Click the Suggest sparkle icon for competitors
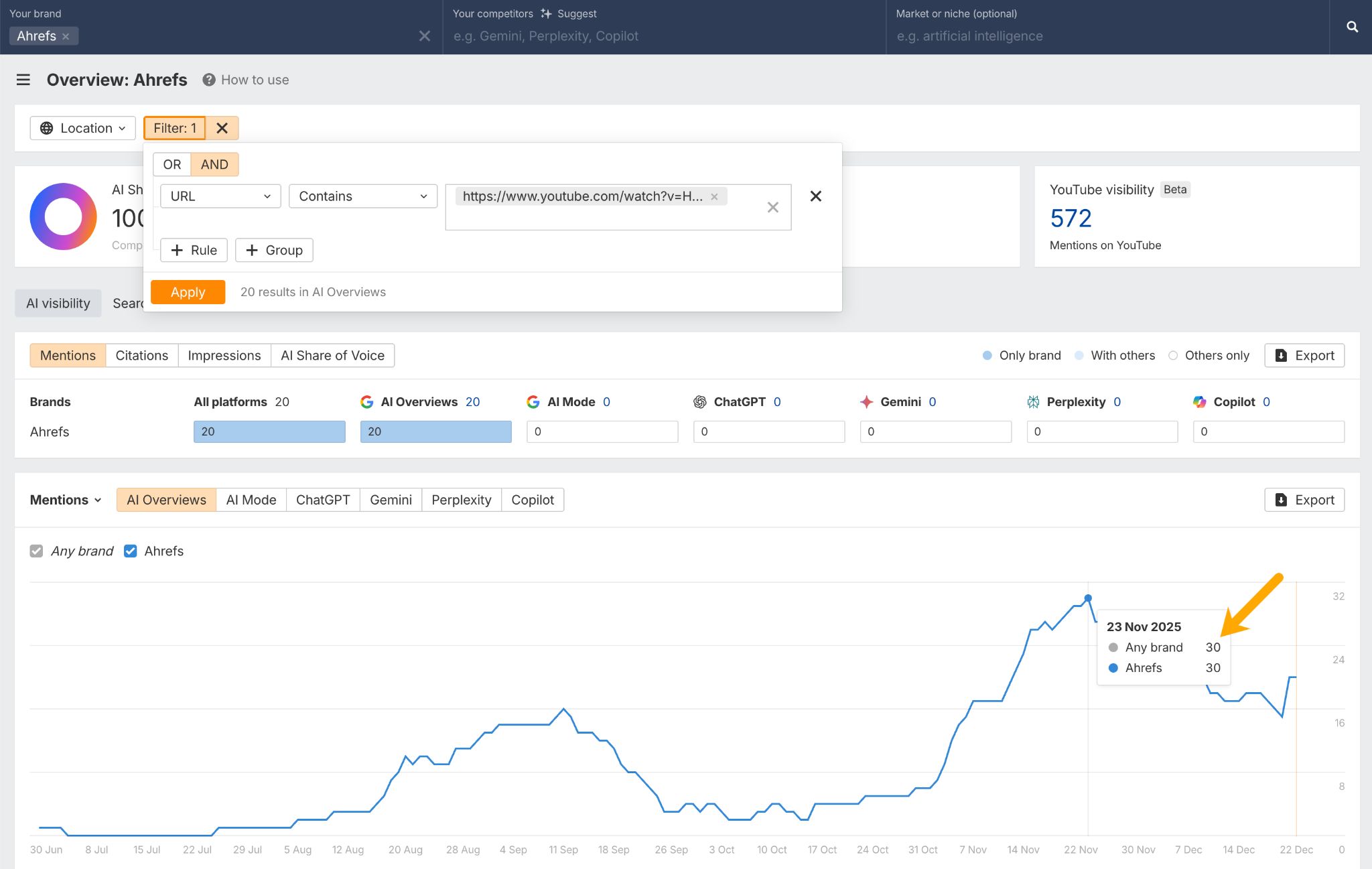This screenshot has width=1372, height=869. [547, 13]
